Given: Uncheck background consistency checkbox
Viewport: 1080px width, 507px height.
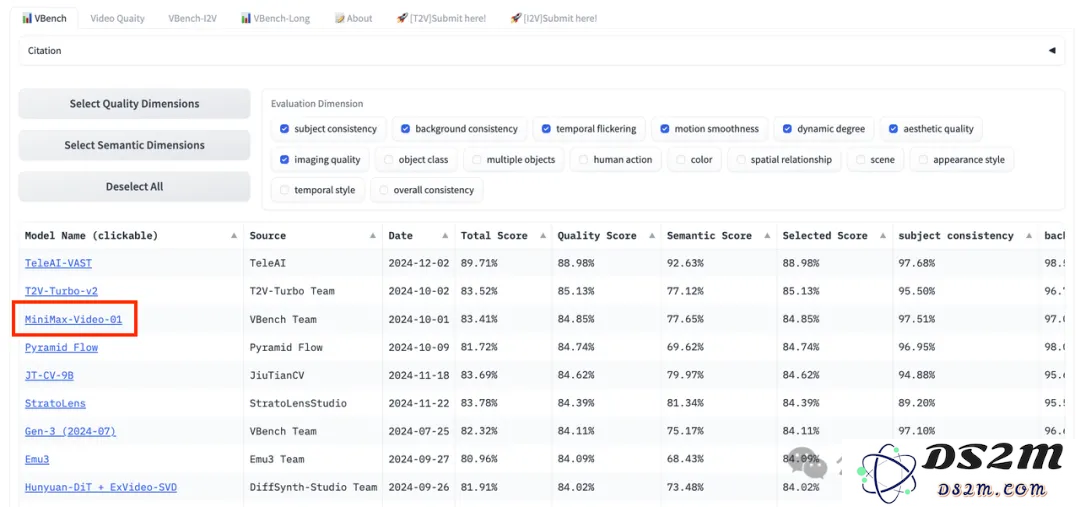Looking at the screenshot, I should point(406,129).
